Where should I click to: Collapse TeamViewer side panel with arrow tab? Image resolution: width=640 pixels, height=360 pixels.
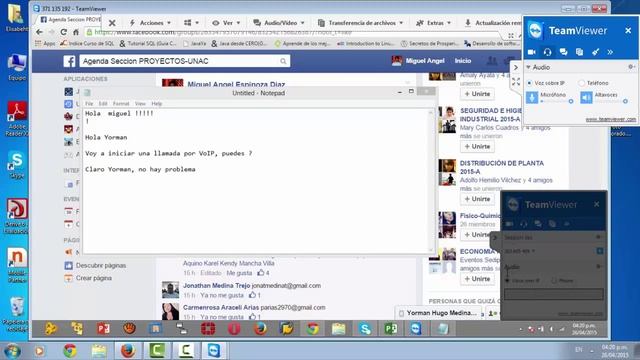tap(516, 67)
